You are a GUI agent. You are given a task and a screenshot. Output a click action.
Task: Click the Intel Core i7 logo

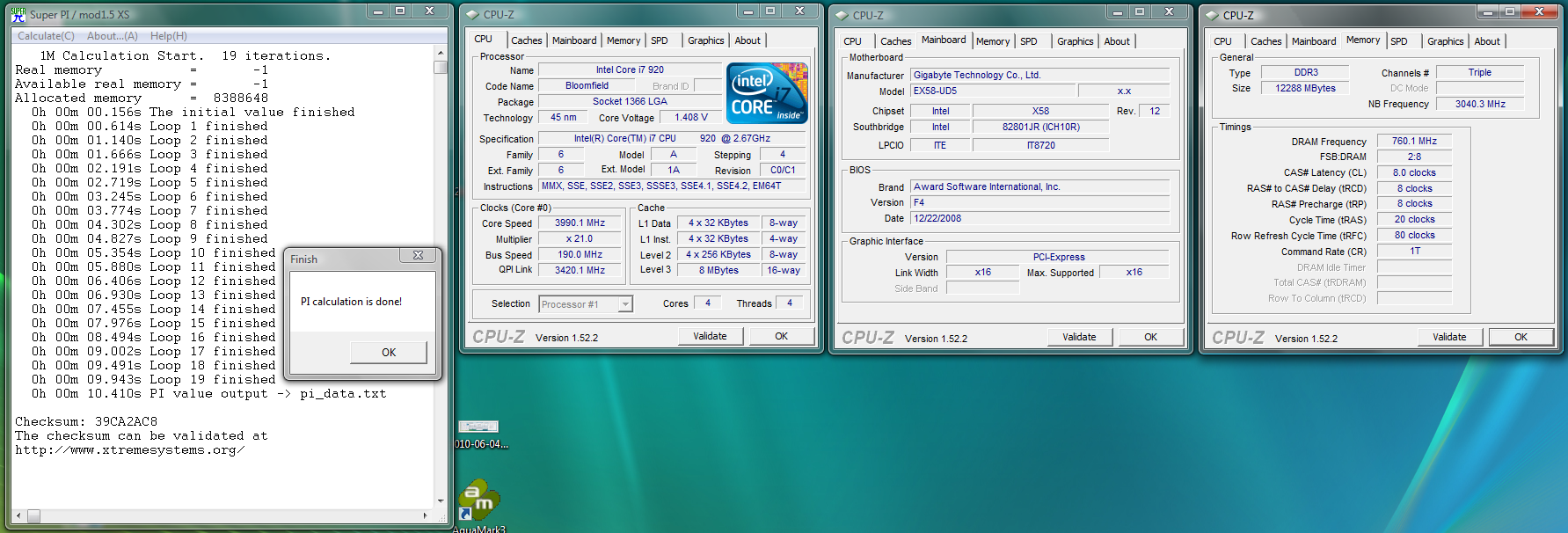point(767,93)
